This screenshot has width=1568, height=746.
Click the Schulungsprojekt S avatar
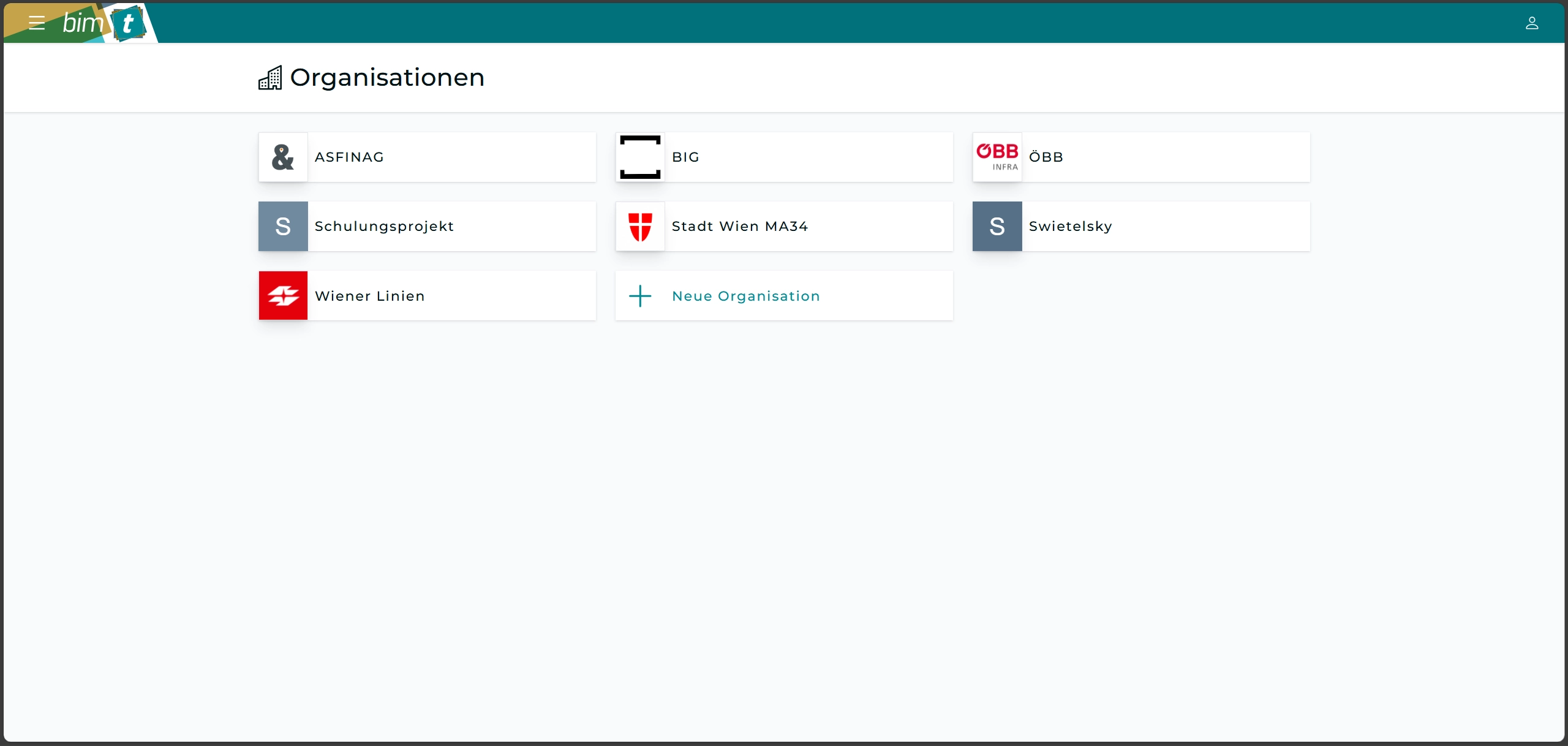[283, 227]
